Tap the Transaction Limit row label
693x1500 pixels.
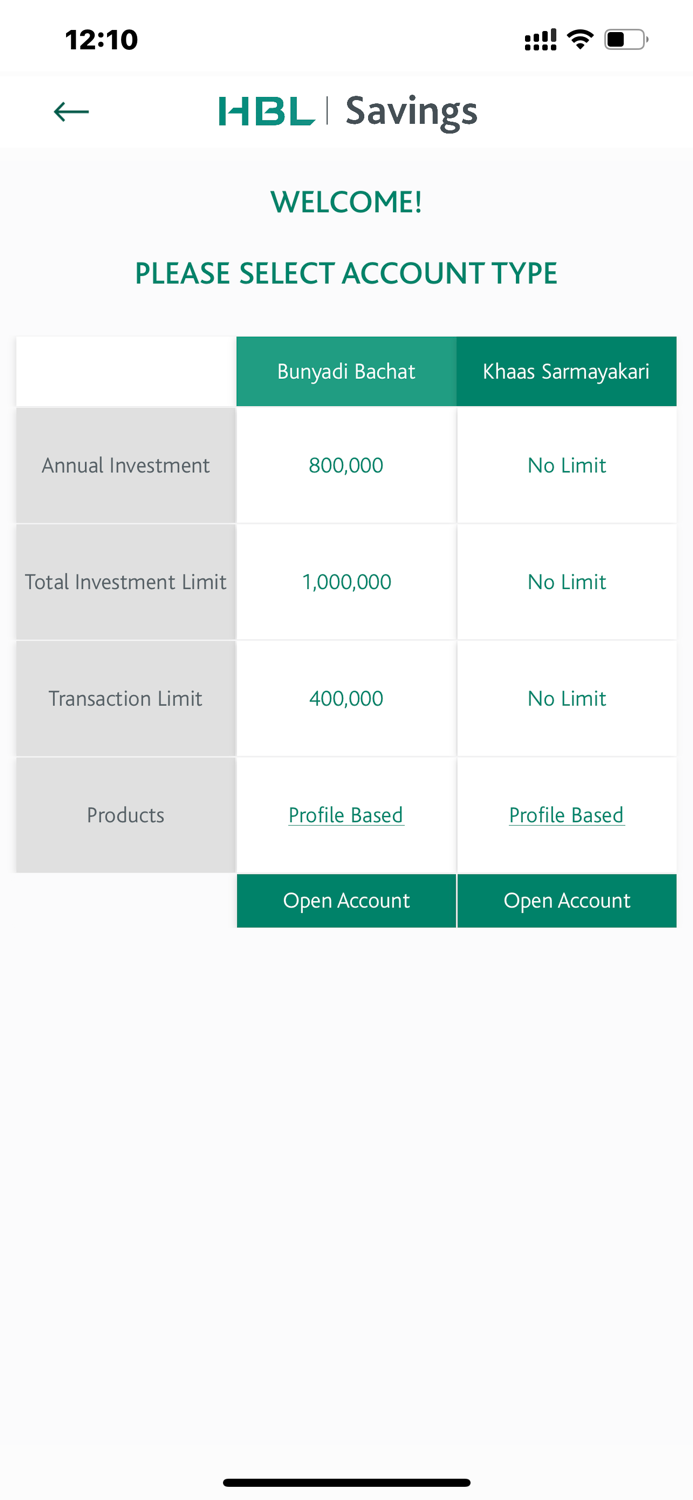click(x=125, y=698)
